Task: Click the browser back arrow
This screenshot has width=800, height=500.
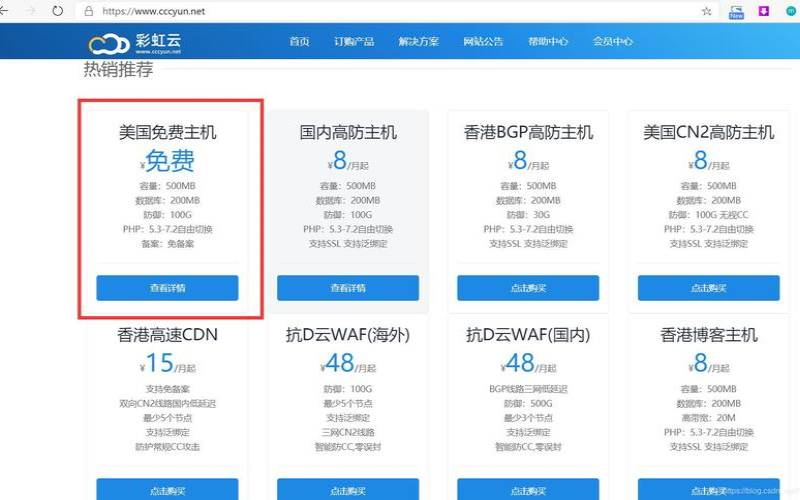Action: (4, 11)
